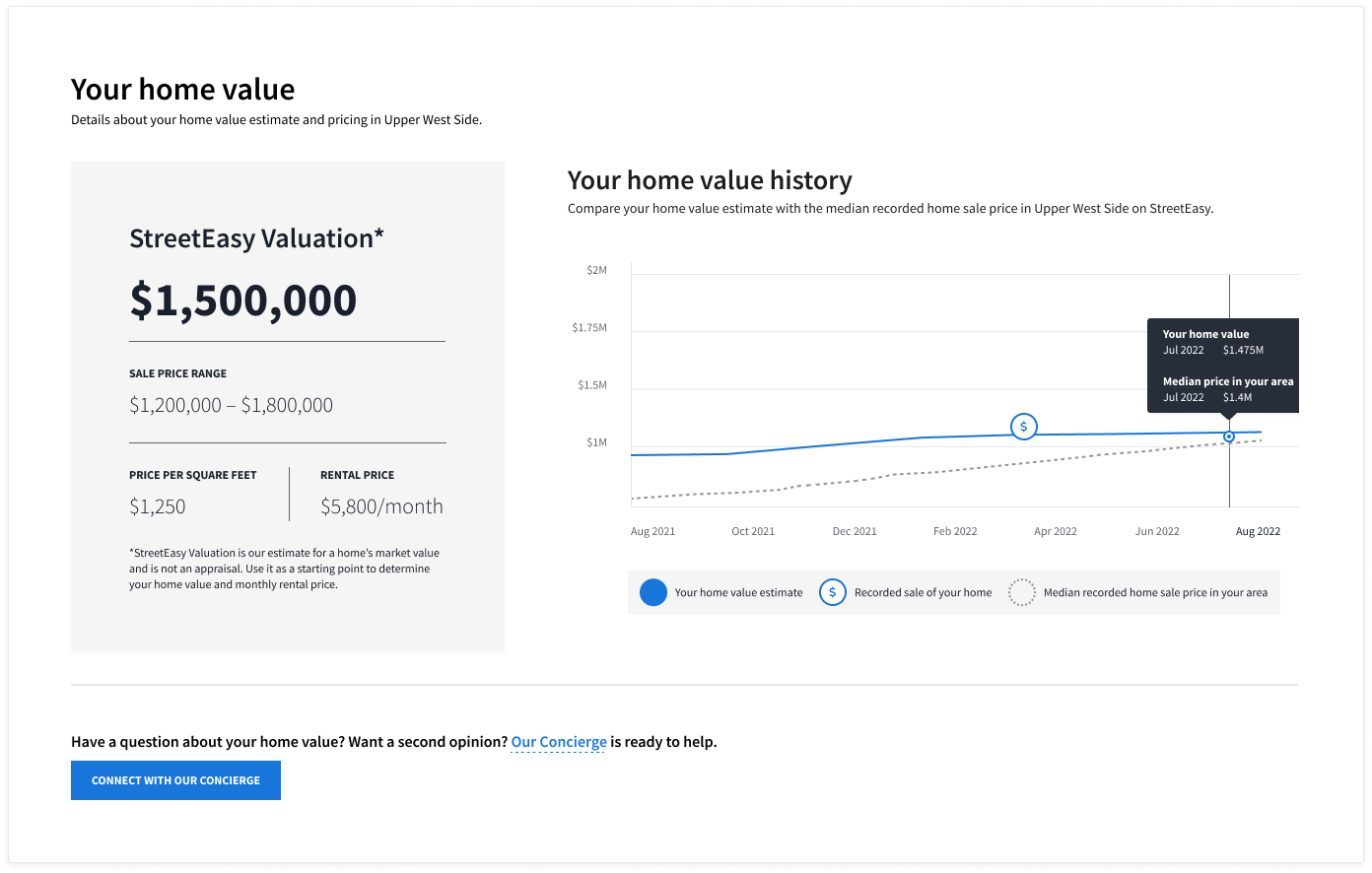Click the Jul 2022 data point on blue line

coord(1229,436)
